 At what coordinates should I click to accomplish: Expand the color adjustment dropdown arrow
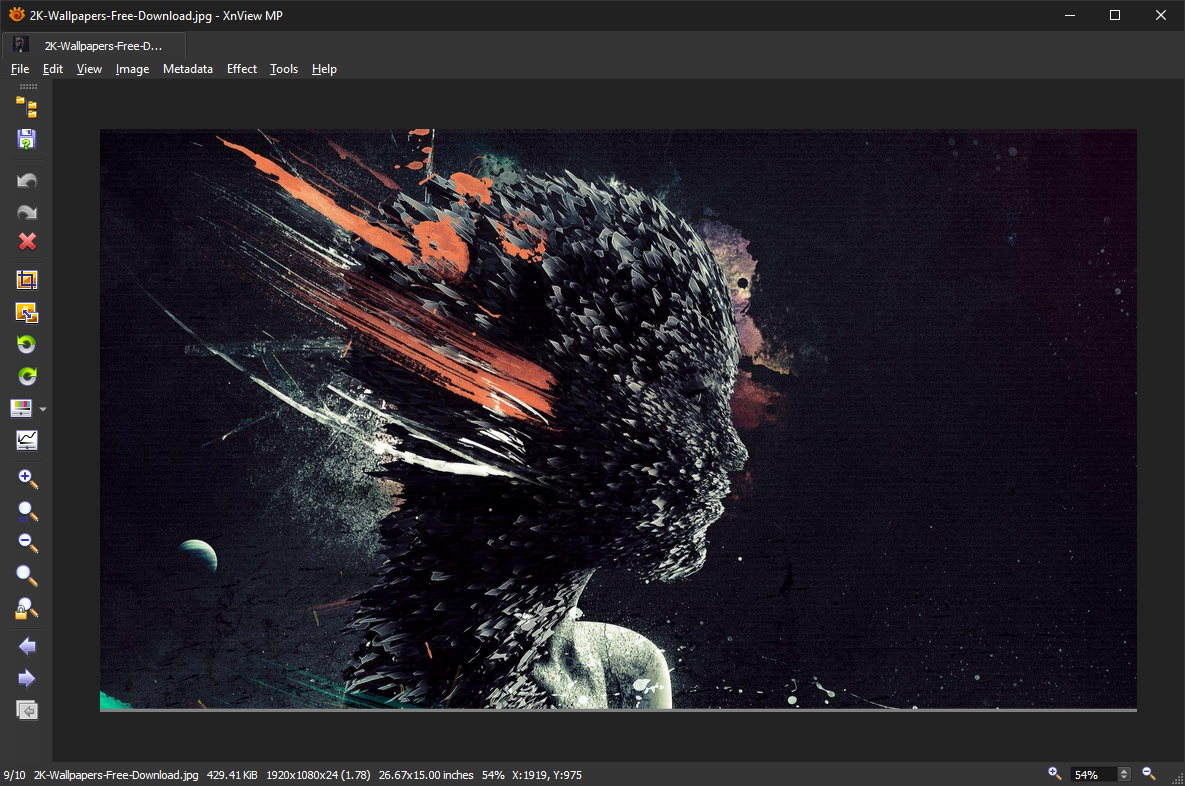43,409
